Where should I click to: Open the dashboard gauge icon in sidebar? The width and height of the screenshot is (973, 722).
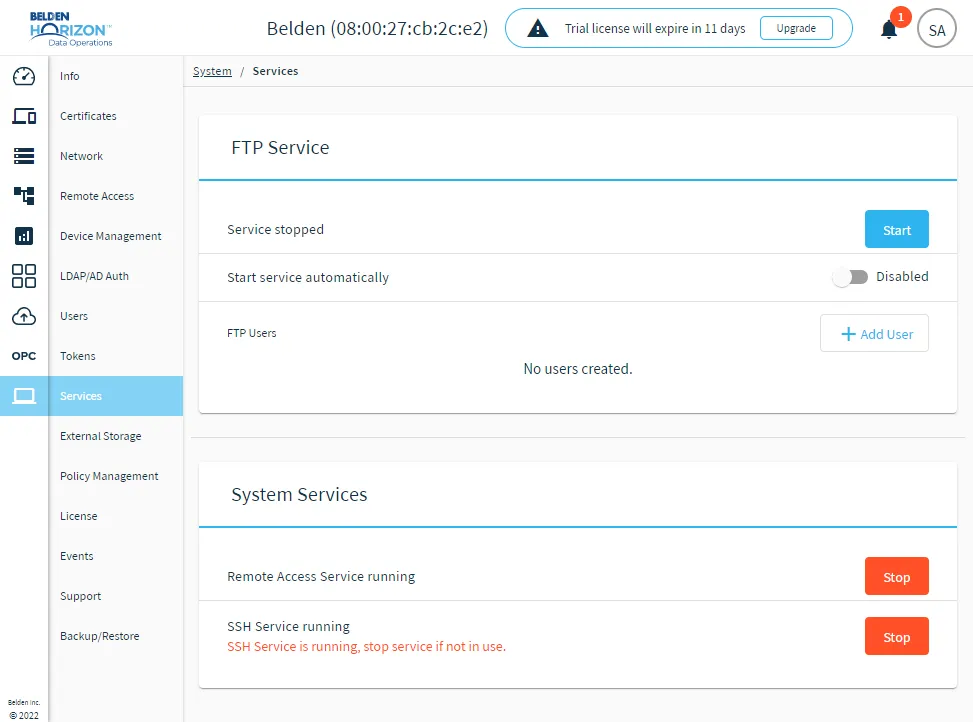click(x=24, y=76)
